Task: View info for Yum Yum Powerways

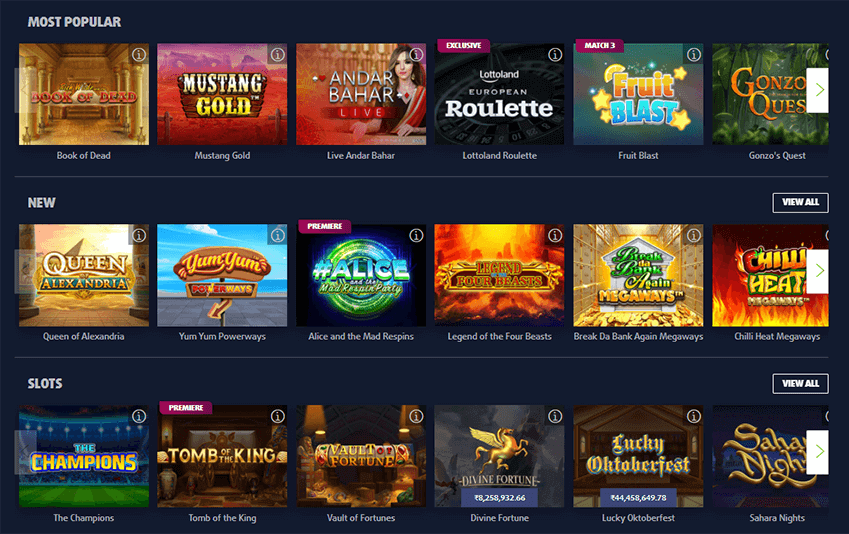Action: coord(278,236)
